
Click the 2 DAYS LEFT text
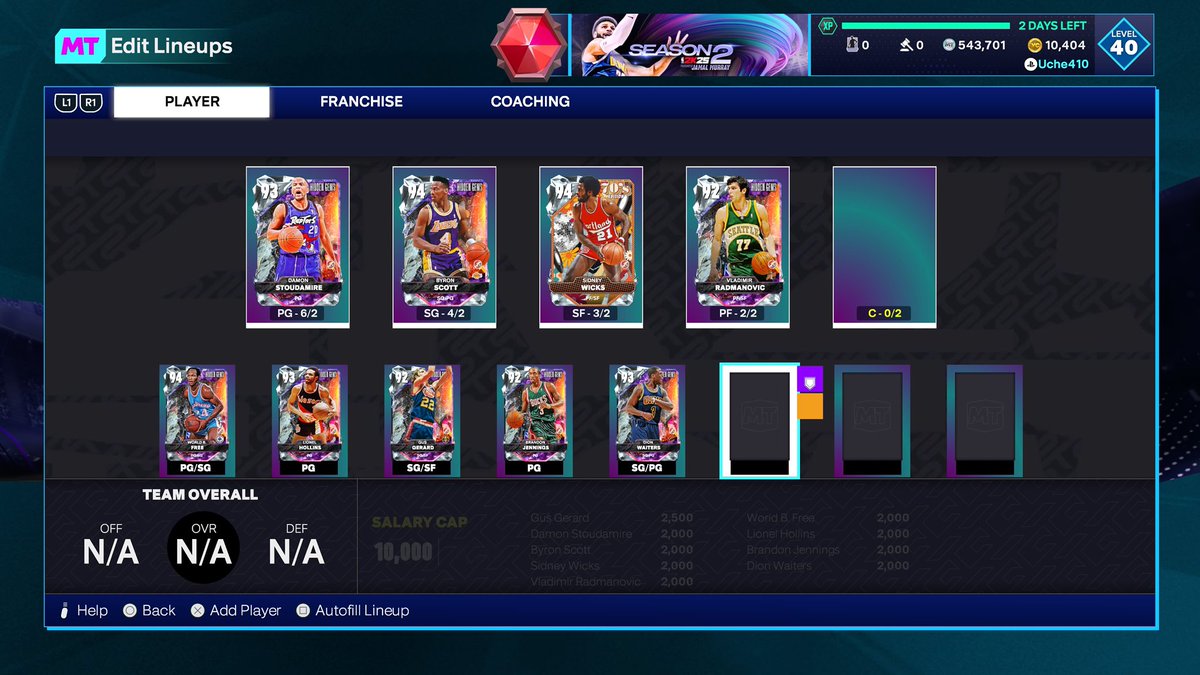[x=1052, y=26]
